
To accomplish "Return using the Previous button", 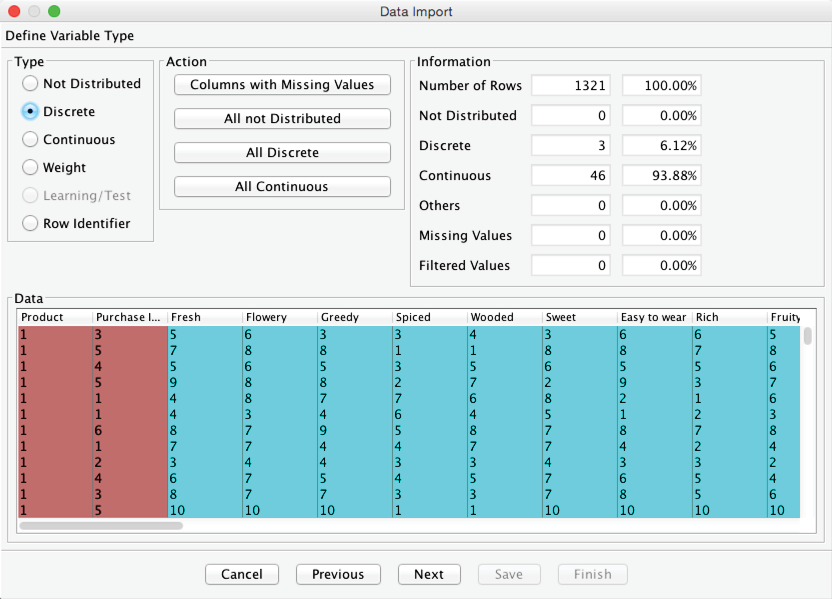I will click(x=338, y=574).
